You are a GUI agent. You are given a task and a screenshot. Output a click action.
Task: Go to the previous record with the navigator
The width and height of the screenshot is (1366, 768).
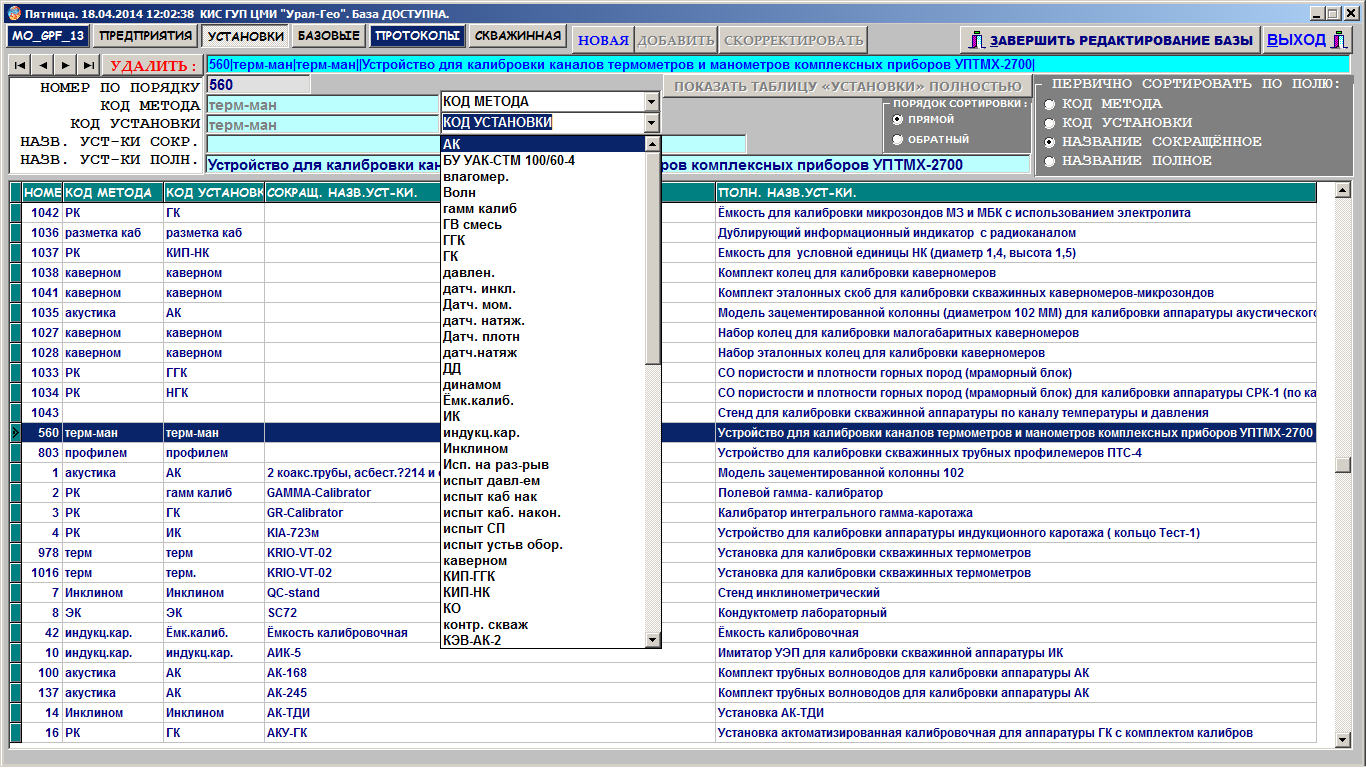[43, 65]
